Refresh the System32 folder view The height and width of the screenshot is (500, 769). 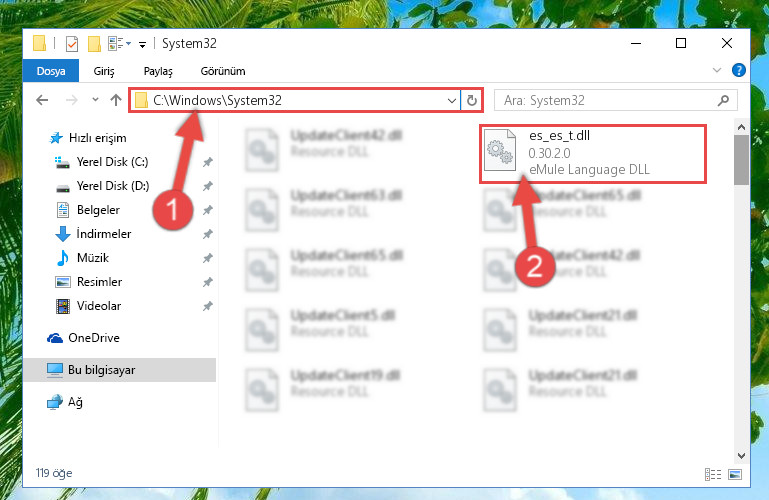pyautogui.click(x=472, y=100)
